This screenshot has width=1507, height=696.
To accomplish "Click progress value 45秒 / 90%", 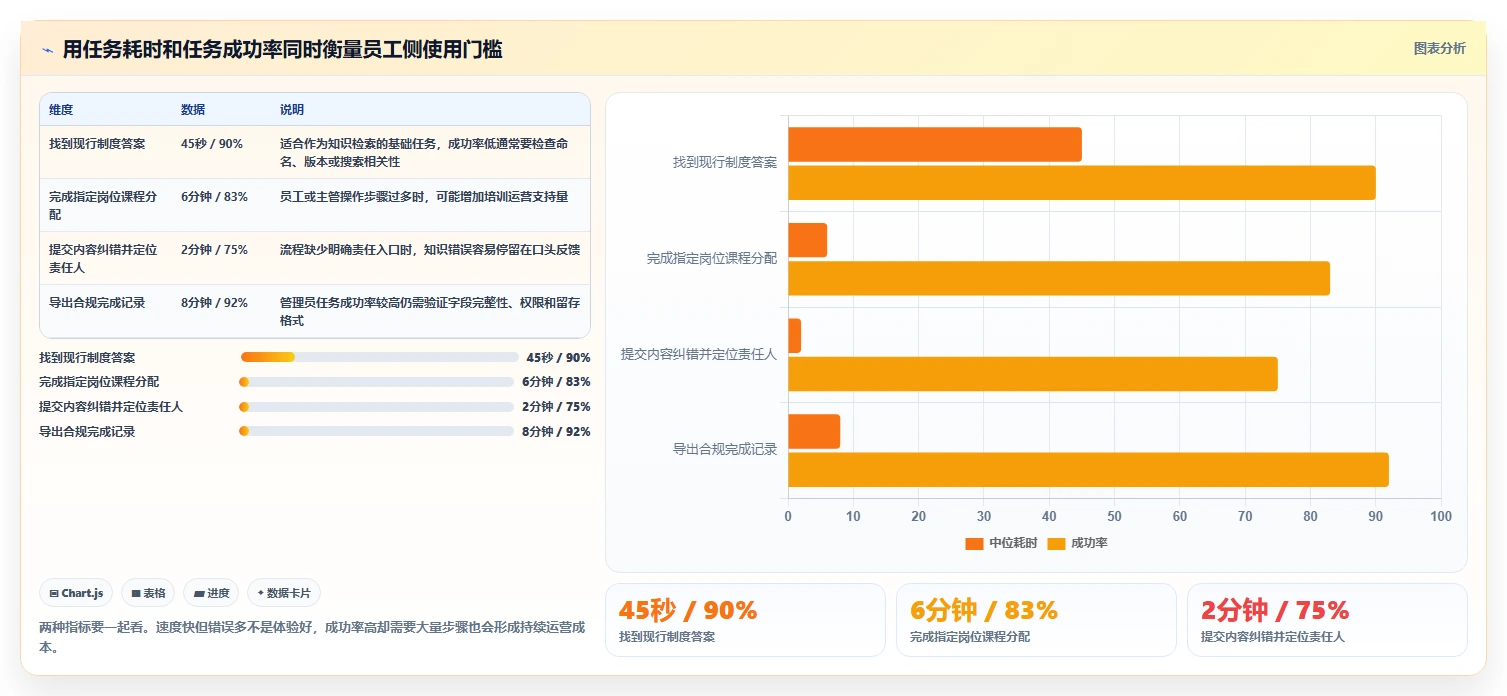I will pyautogui.click(x=558, y=357).
